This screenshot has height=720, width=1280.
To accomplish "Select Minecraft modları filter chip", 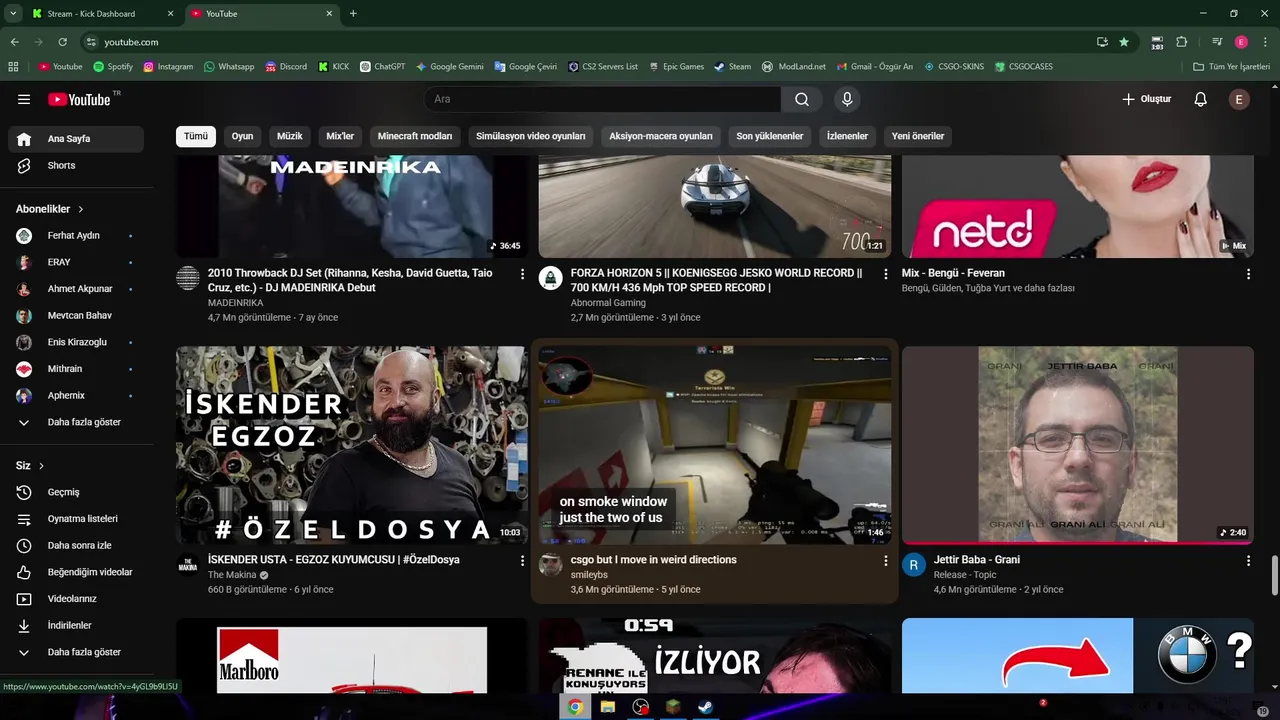I will (415, 136).
